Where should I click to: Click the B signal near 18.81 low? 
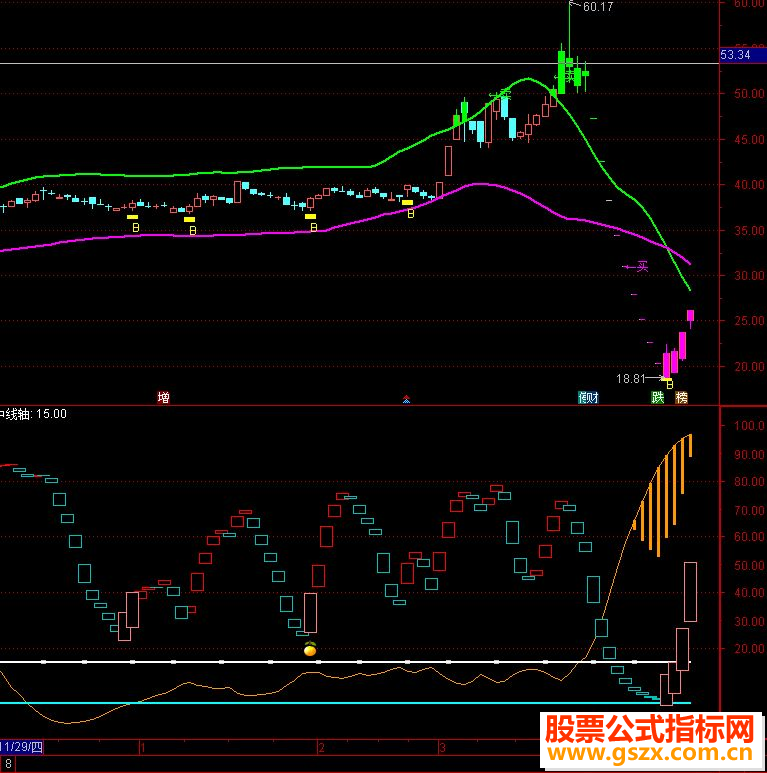669,385
